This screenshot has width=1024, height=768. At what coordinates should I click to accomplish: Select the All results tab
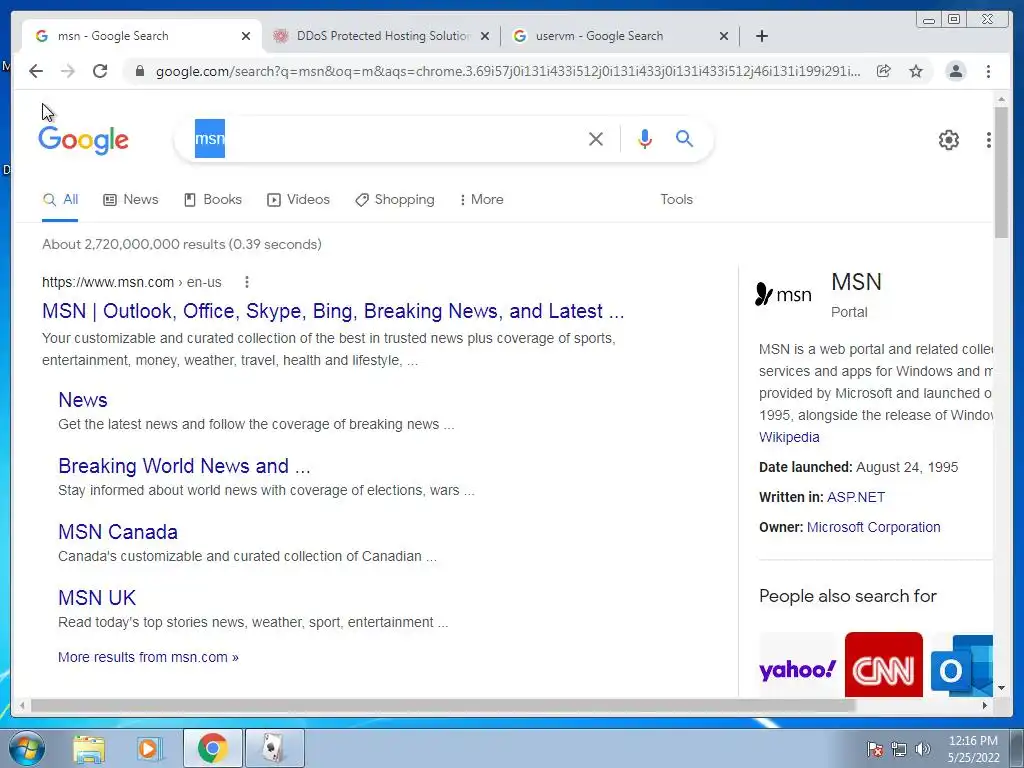[x=60, y=200]
